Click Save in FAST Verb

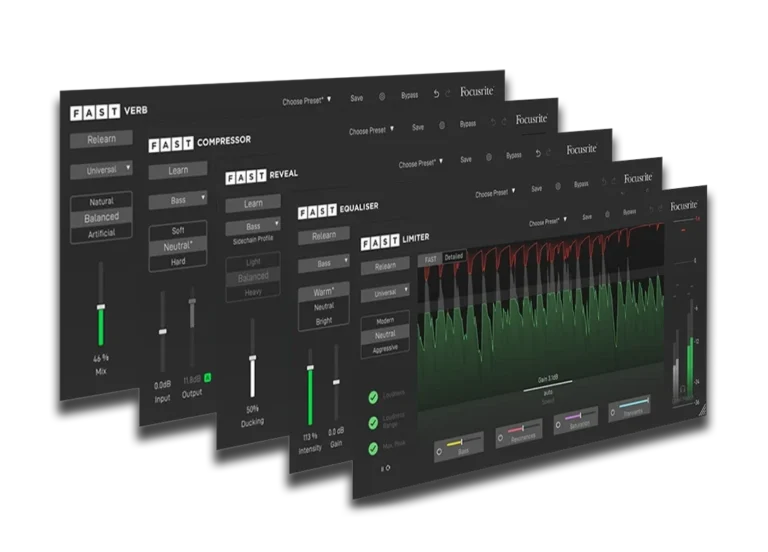pyautogui.click(x=357, y=98)
